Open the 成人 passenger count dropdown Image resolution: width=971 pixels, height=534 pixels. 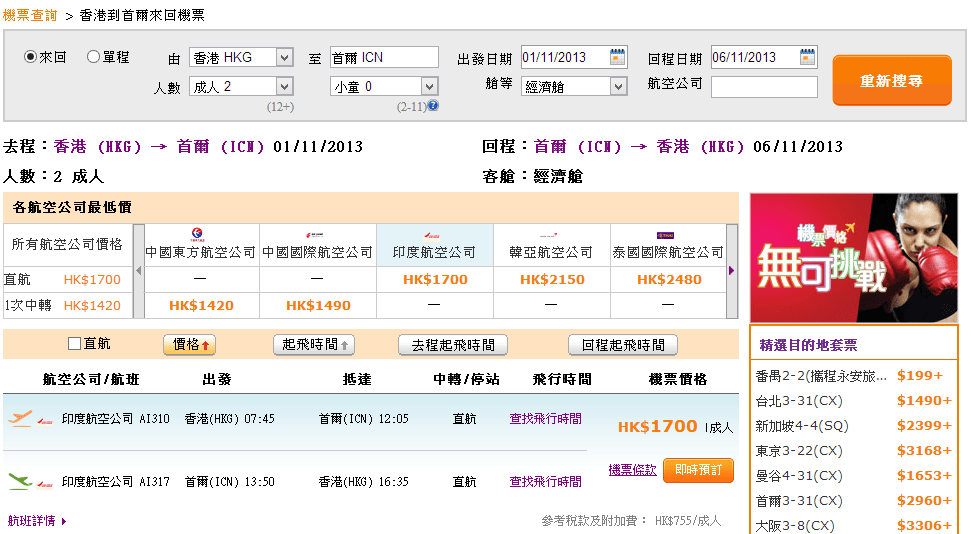coord(284,87)
